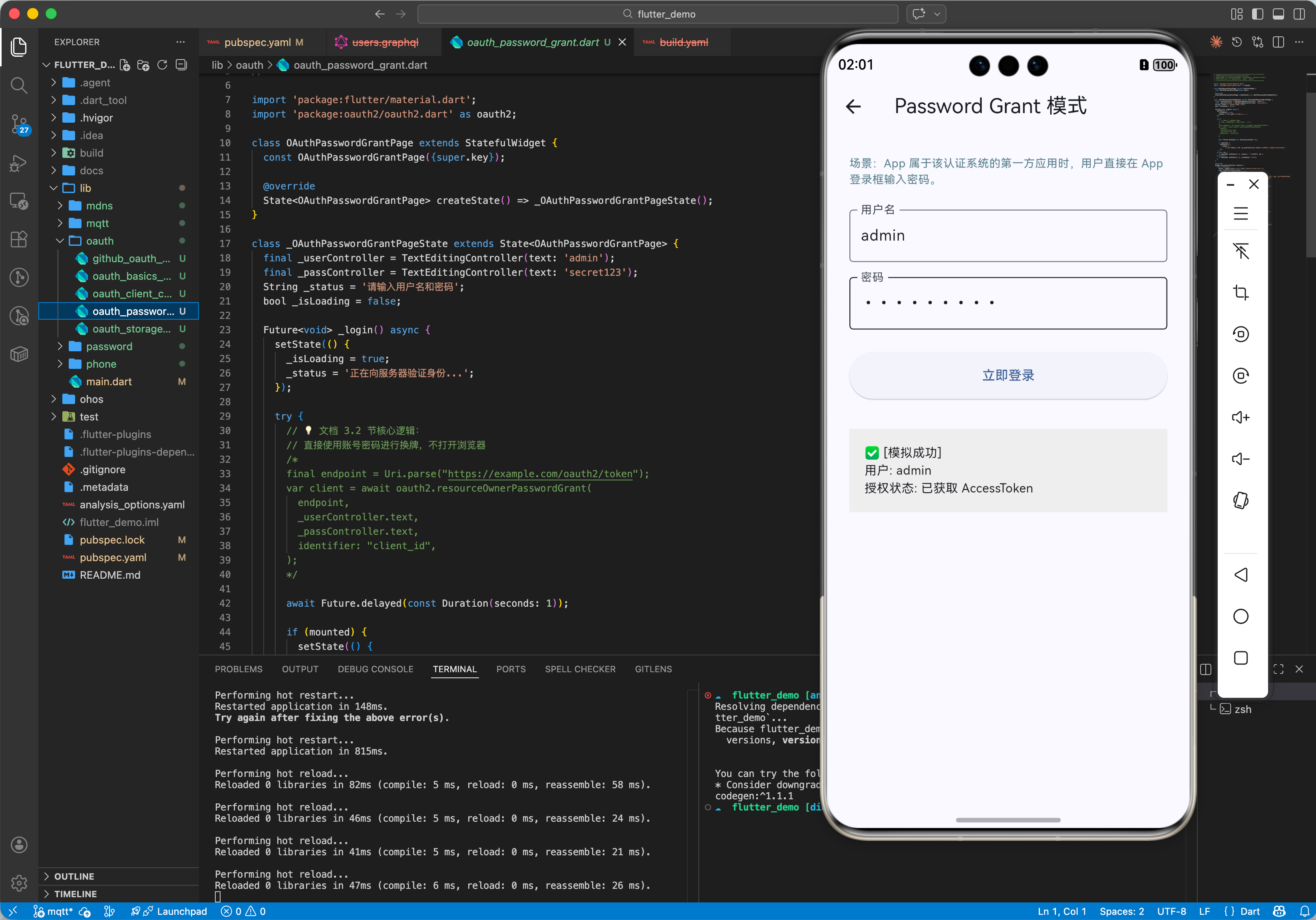This screenshot has width=1316, height=920.
Task: Click the emulator crop screenshot icon
Action: point(1240,292)
